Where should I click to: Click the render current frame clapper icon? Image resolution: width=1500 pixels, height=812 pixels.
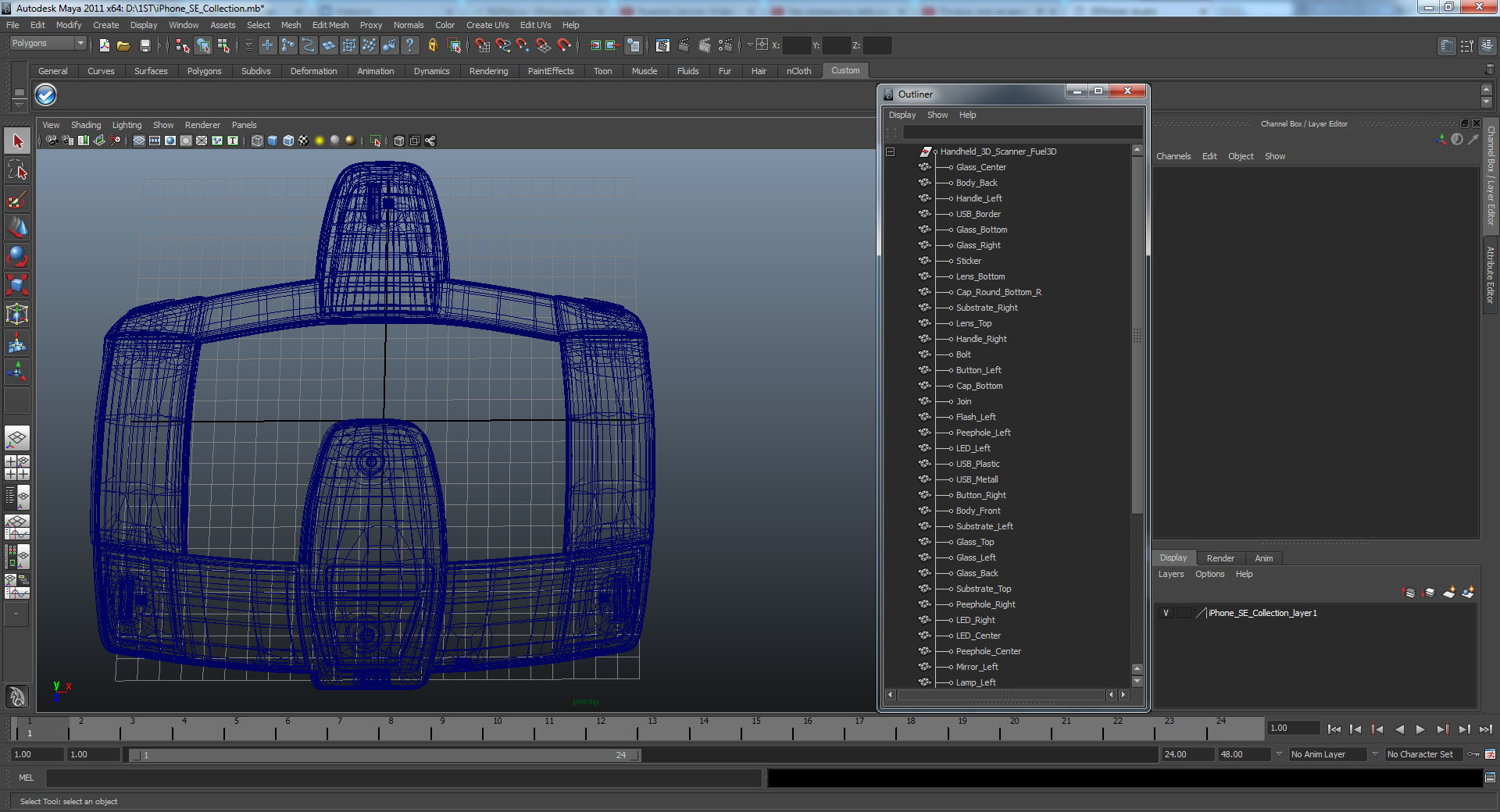(684, 45)
